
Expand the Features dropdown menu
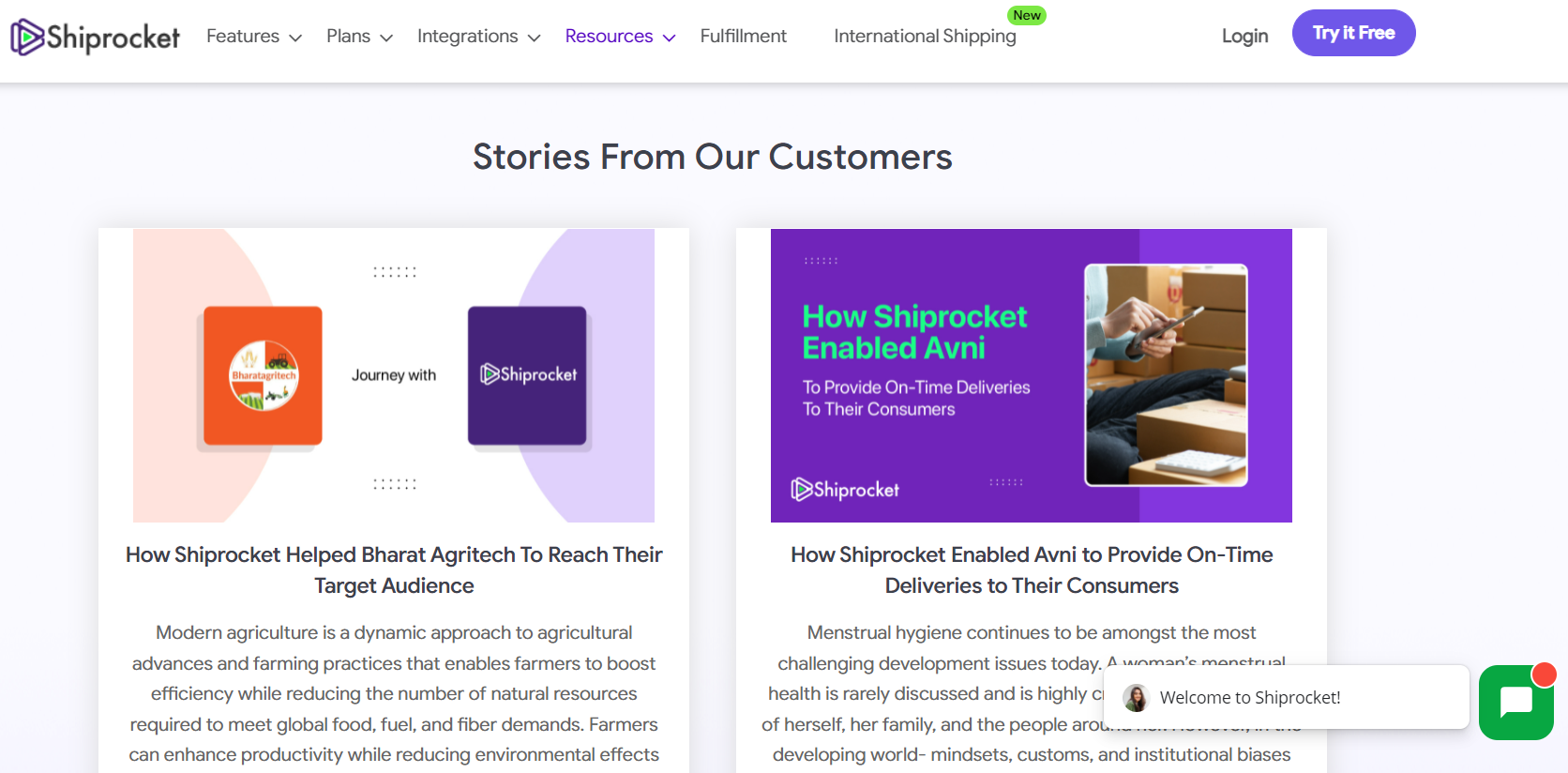pos(253,37)
